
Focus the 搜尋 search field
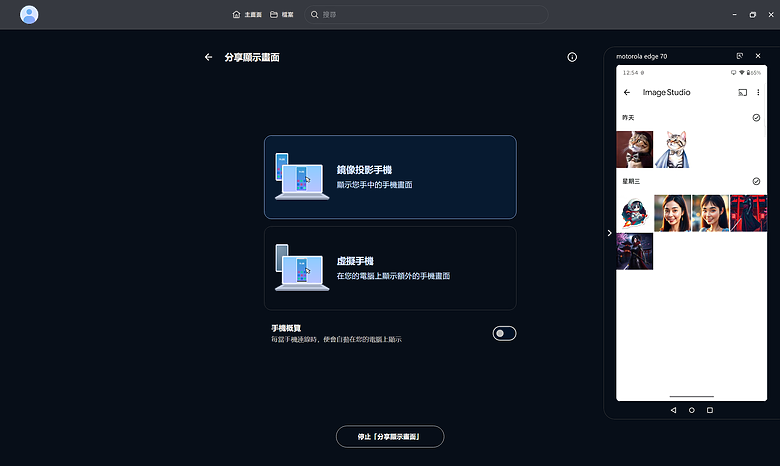(x=426, y=14)
